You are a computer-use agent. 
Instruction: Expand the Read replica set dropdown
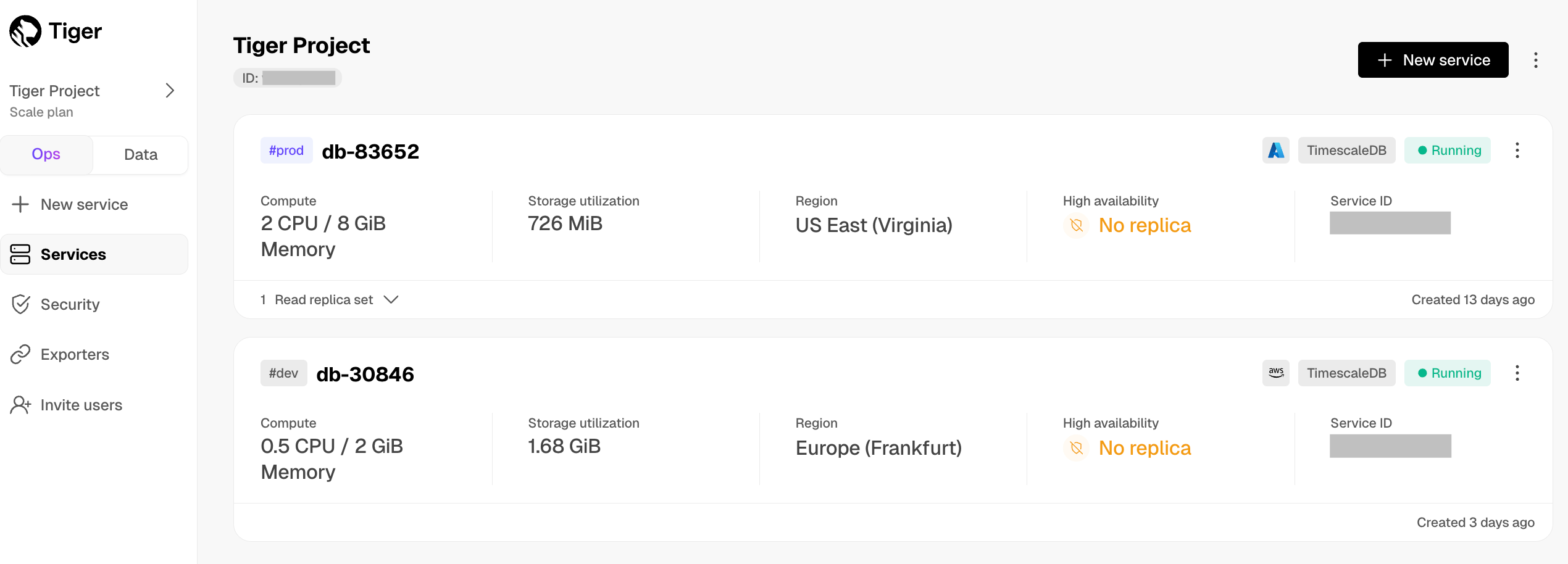point(391,300)
